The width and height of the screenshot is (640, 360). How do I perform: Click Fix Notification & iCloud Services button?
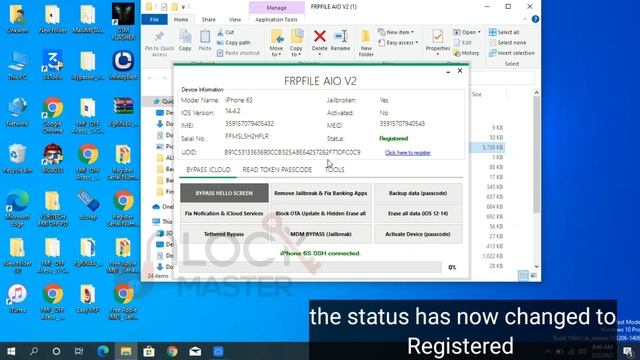coord(224,213)
